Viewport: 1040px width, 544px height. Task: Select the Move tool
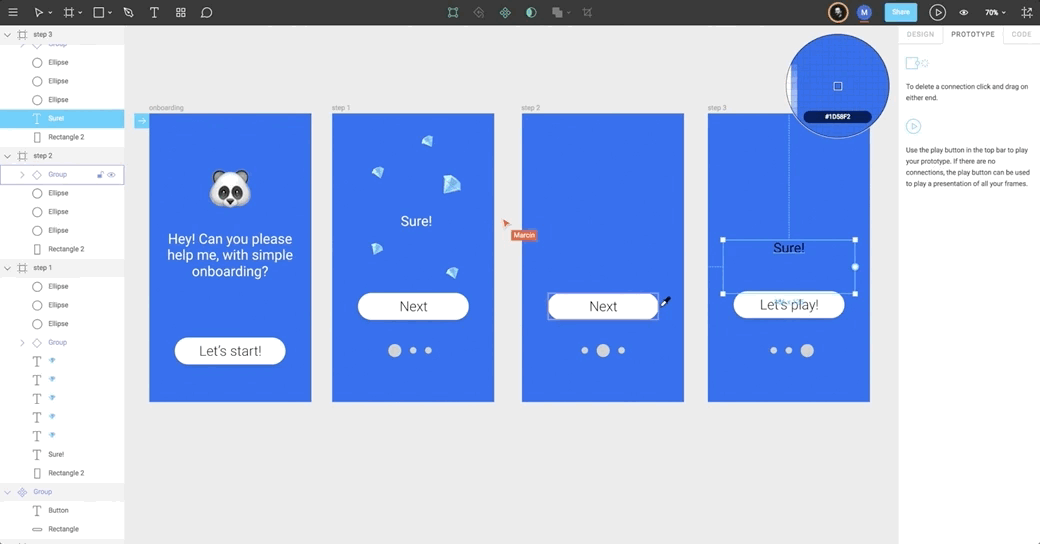point(38,13)
